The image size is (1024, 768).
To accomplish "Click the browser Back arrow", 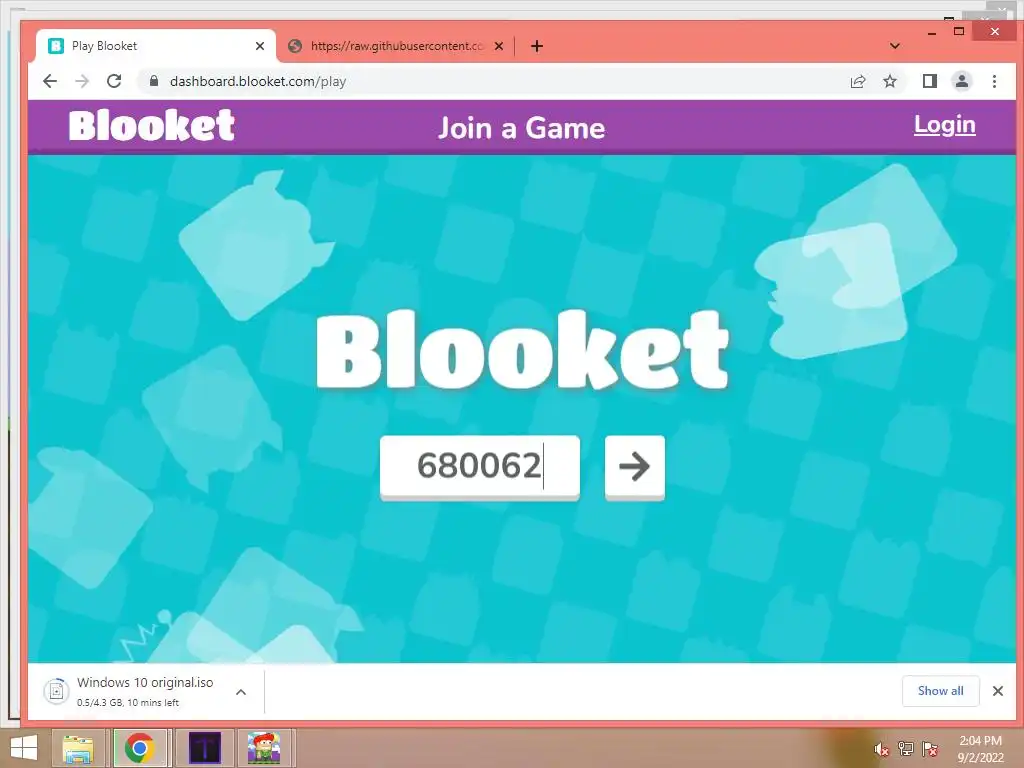I will [50, 81].
